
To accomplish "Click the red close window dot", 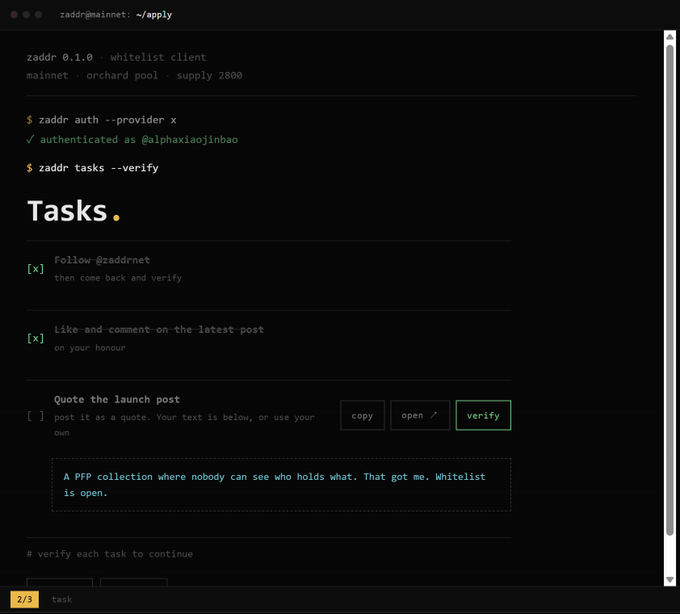I will tap(14, 15).
